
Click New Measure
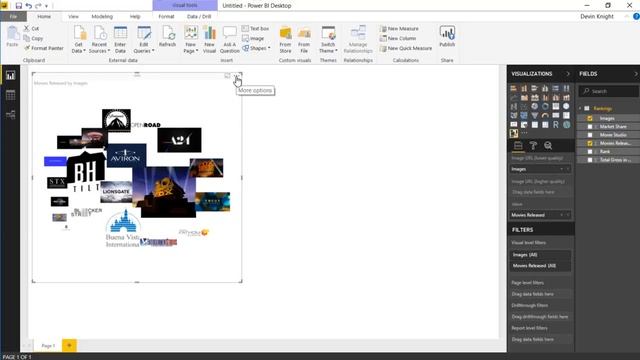coord(399,29)
